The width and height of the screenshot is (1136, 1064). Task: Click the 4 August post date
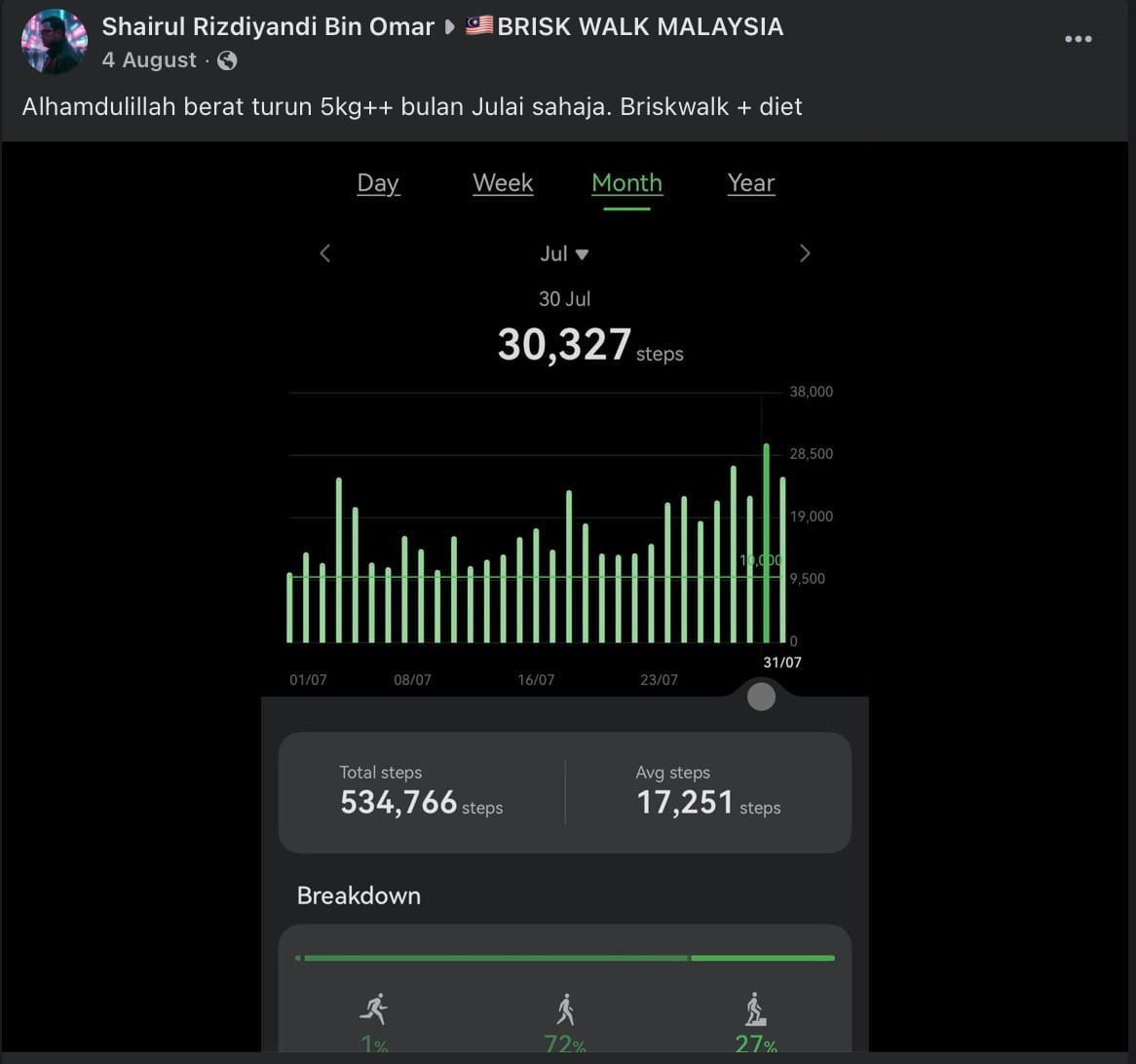coord(148,60)
